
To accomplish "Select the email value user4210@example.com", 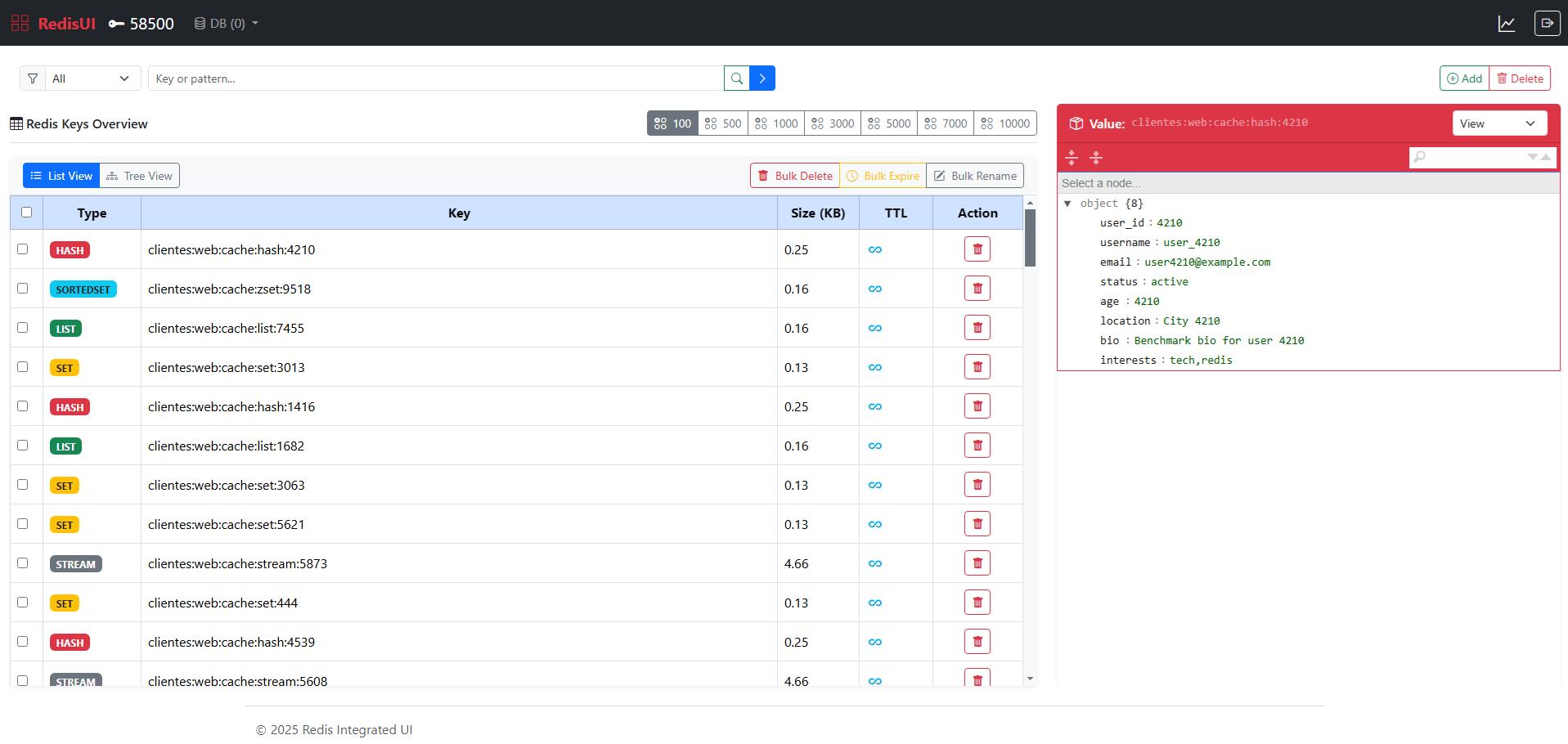I will click(x=1207, y=262).
